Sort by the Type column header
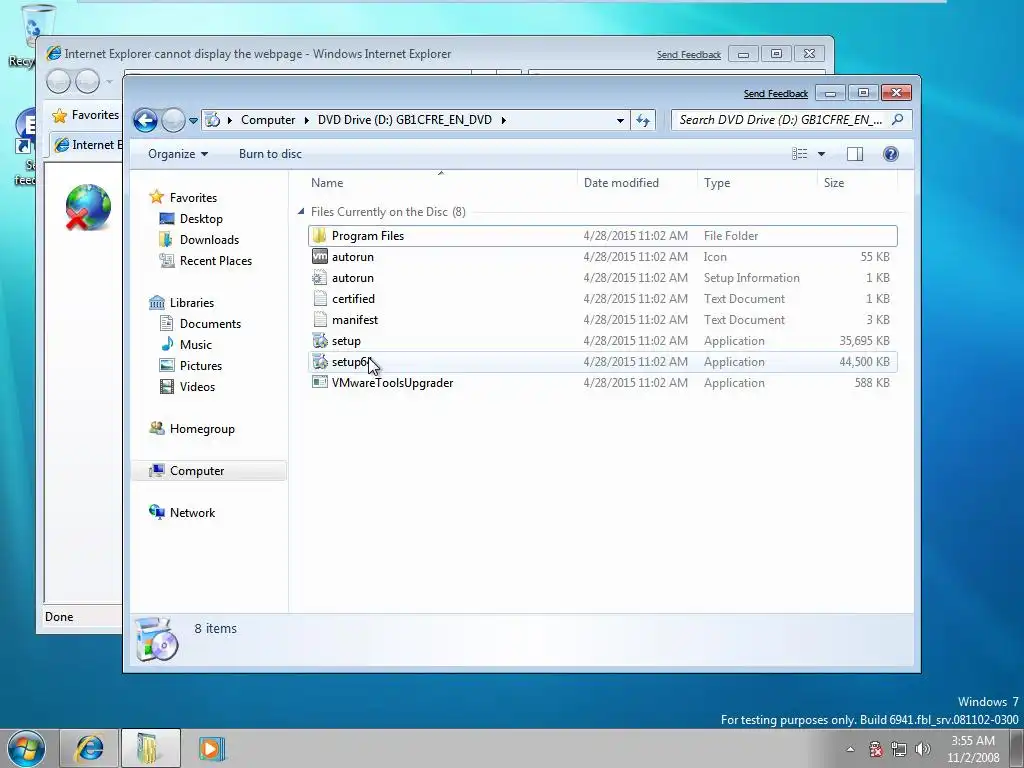Viewport: 1024px width, 768px height. 717,183
